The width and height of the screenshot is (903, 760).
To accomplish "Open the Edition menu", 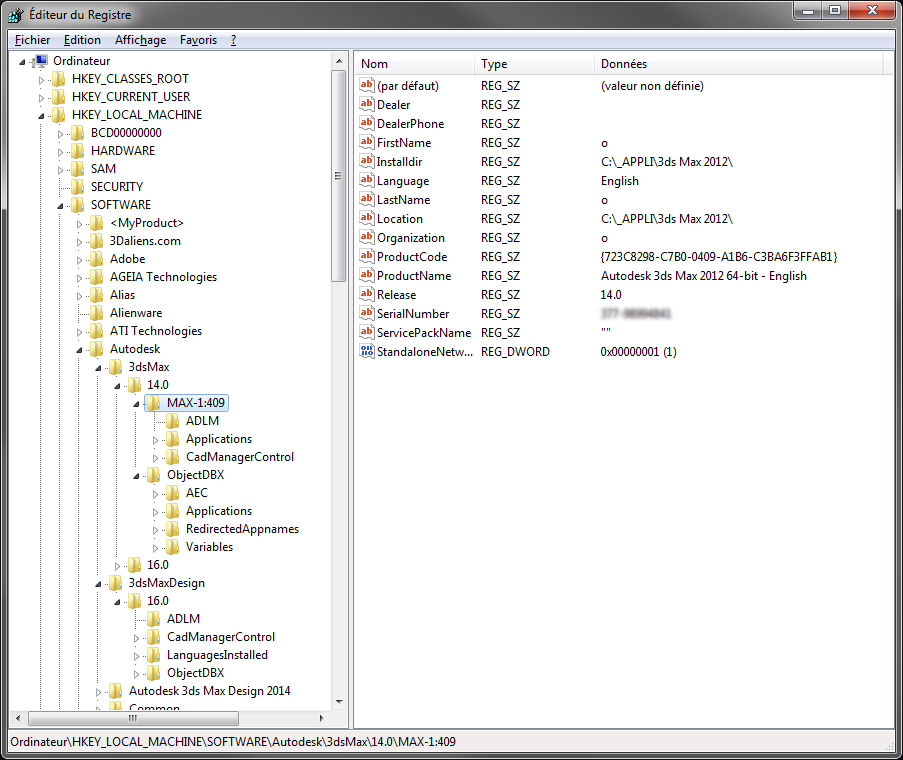I will coord(82,40).
